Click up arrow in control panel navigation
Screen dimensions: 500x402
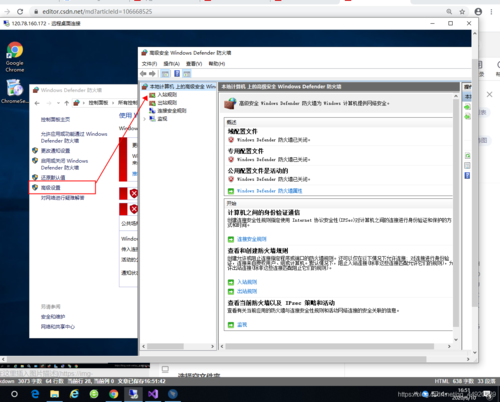[66, 103]
